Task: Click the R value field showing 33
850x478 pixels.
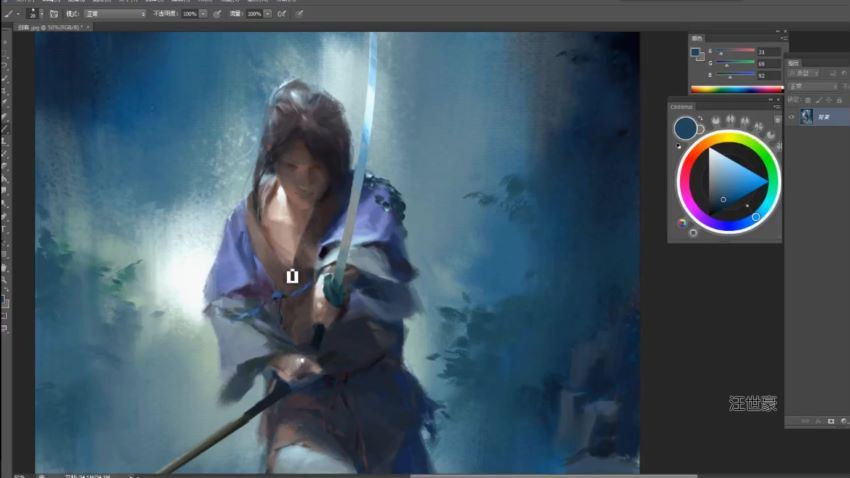Action: tap(769, 52)
